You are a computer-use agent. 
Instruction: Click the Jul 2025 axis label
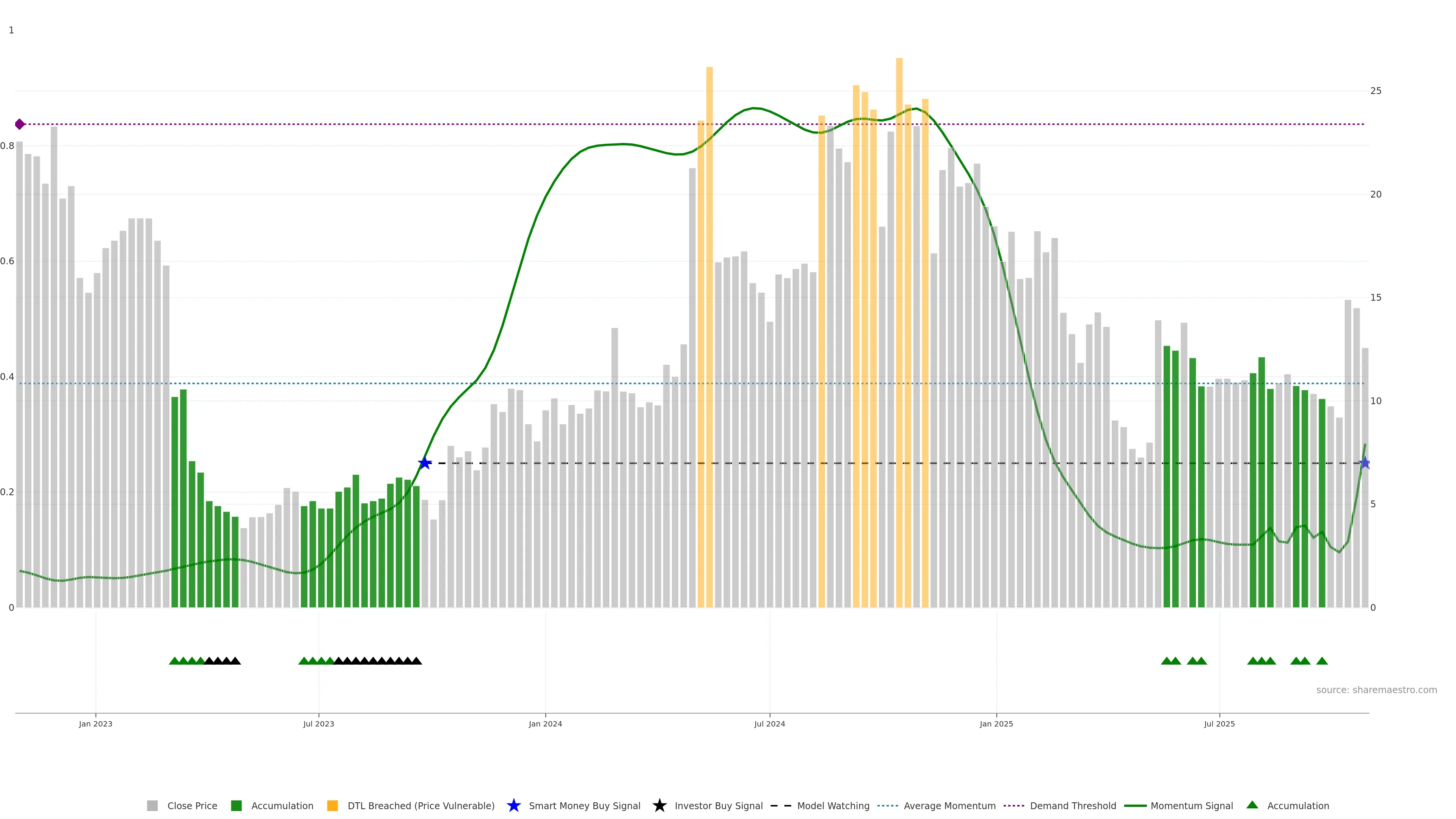1219,723
